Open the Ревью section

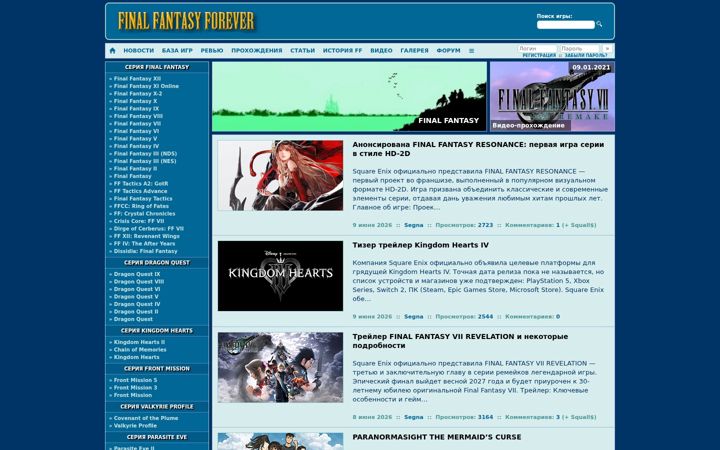tap(212, 51)
